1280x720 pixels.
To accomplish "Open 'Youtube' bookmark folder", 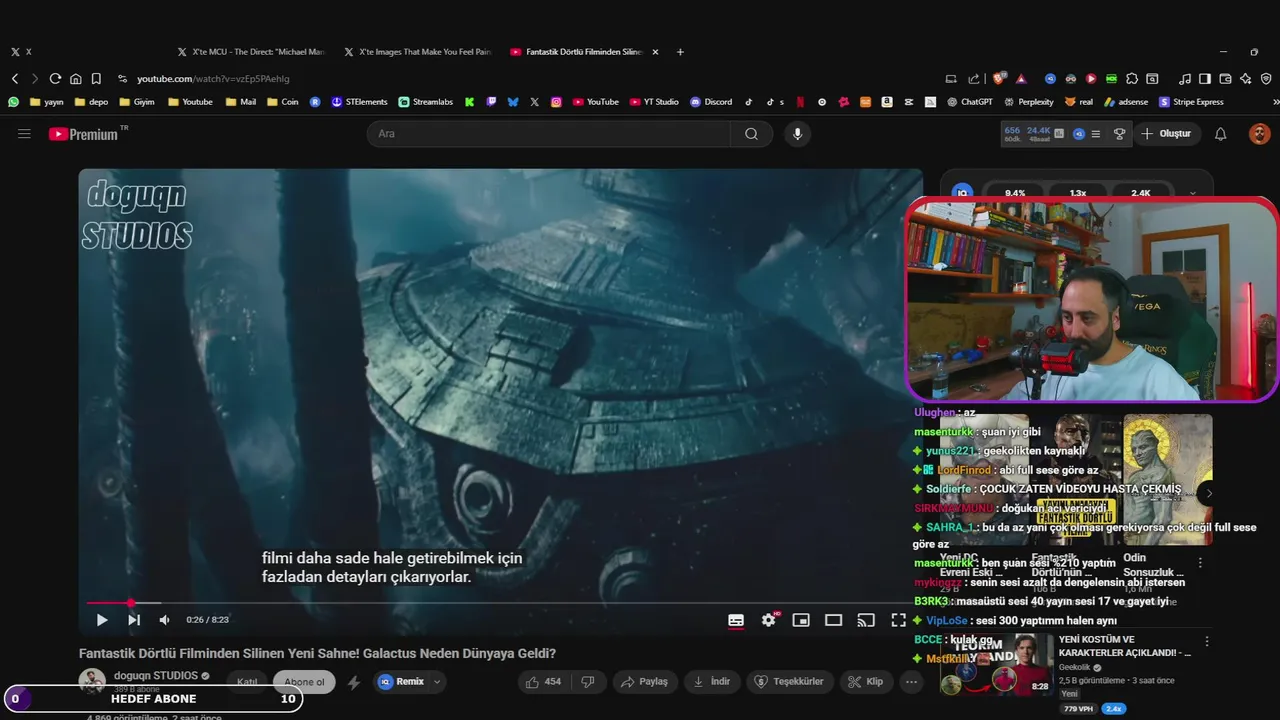I will click(x=190, y=102).
